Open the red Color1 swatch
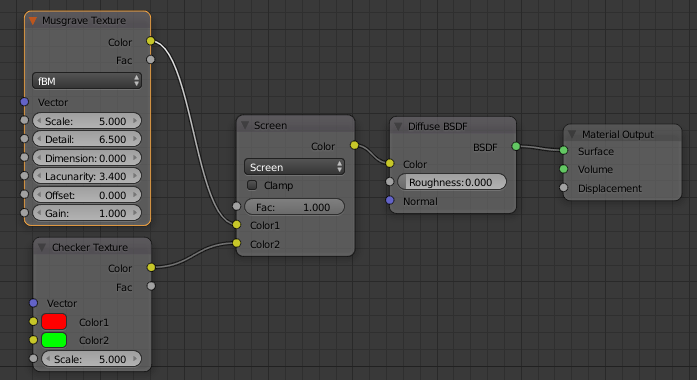 54,321
